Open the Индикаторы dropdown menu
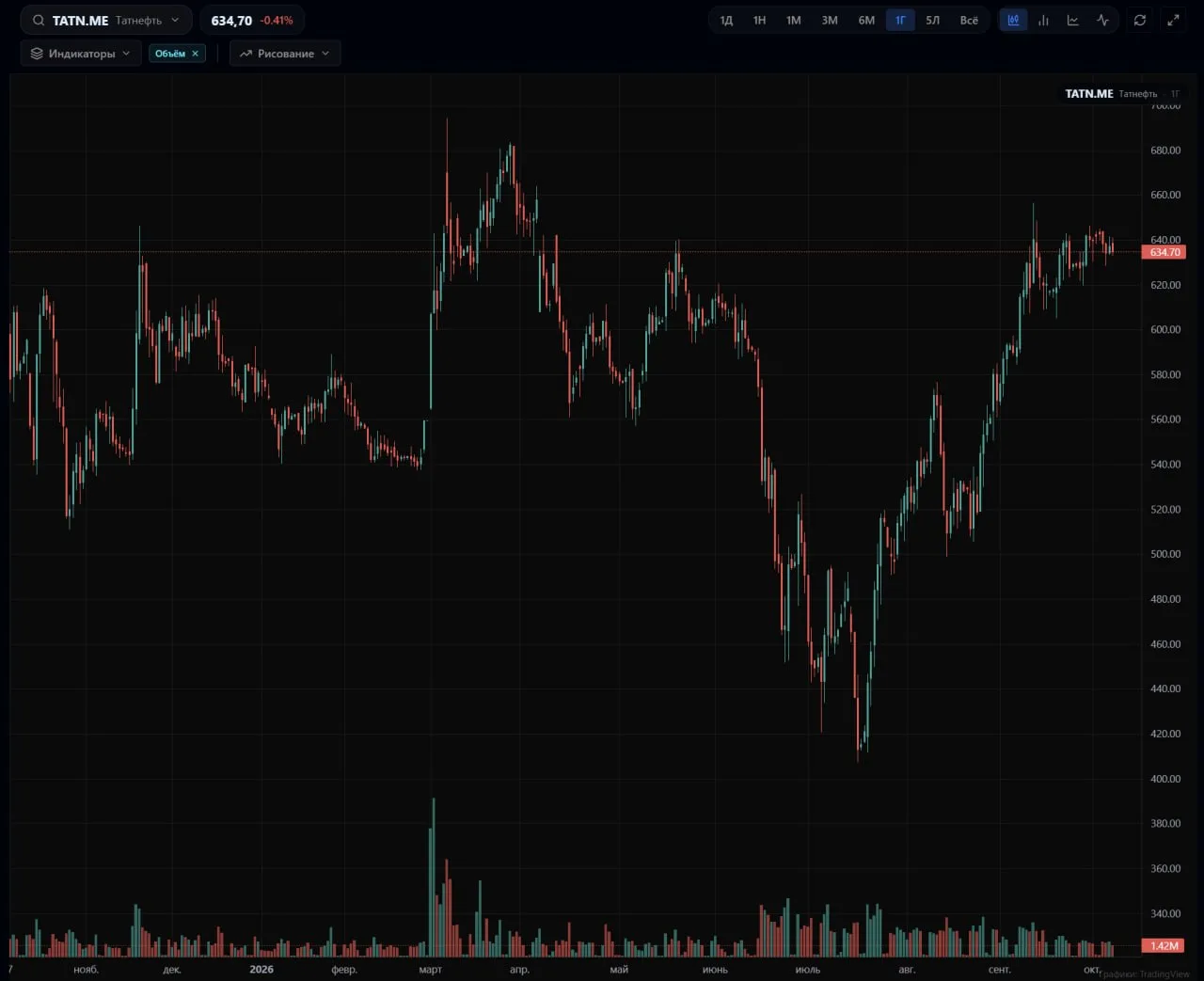1204x981 pixels. pos(81,54)
